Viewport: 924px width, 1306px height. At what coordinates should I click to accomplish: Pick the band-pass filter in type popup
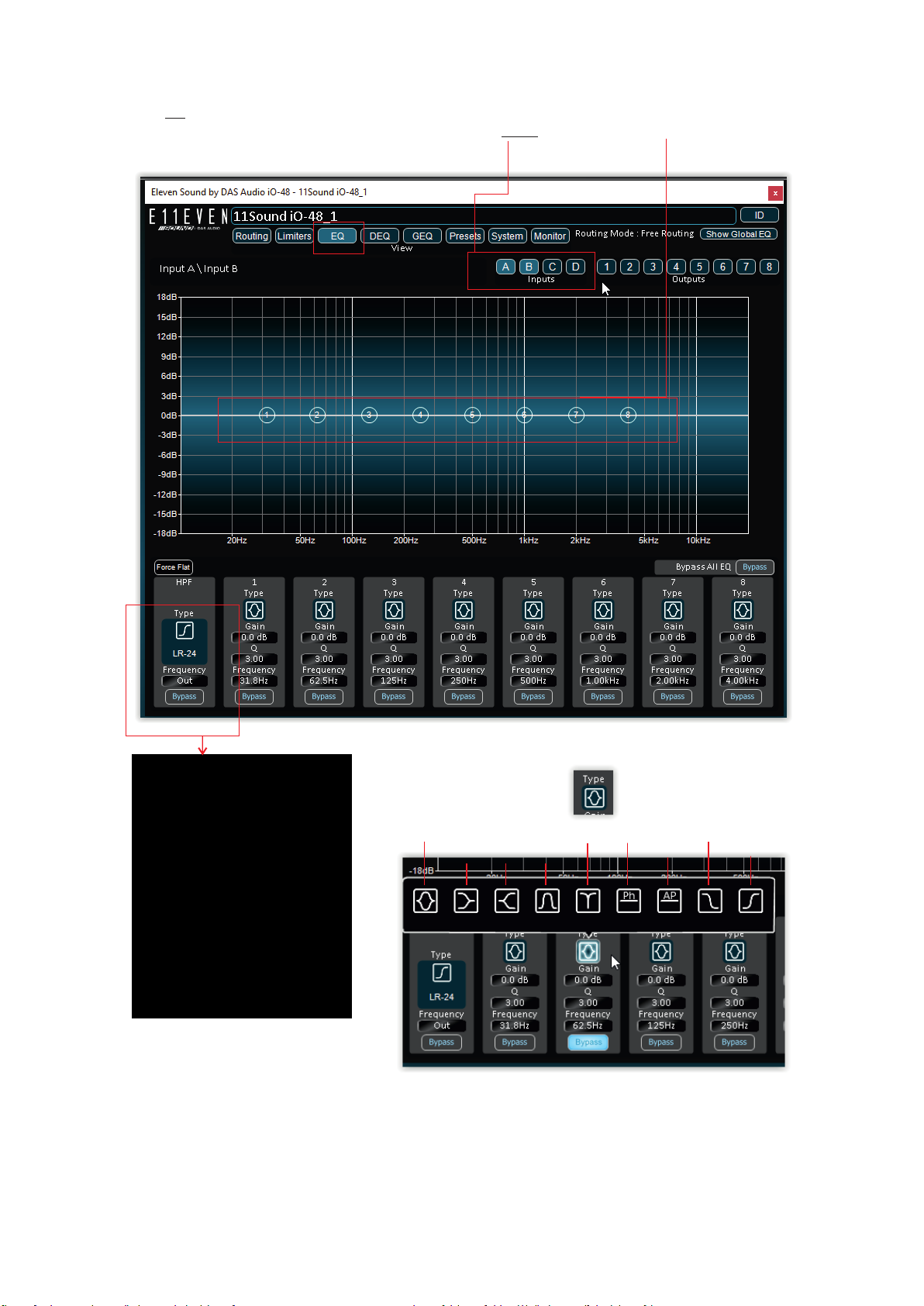[x=547, y=901]
